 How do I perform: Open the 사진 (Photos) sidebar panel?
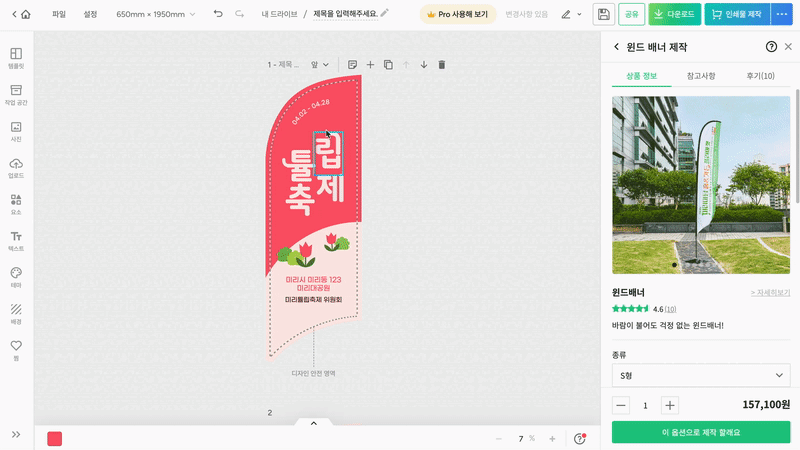tap(16, 131)
